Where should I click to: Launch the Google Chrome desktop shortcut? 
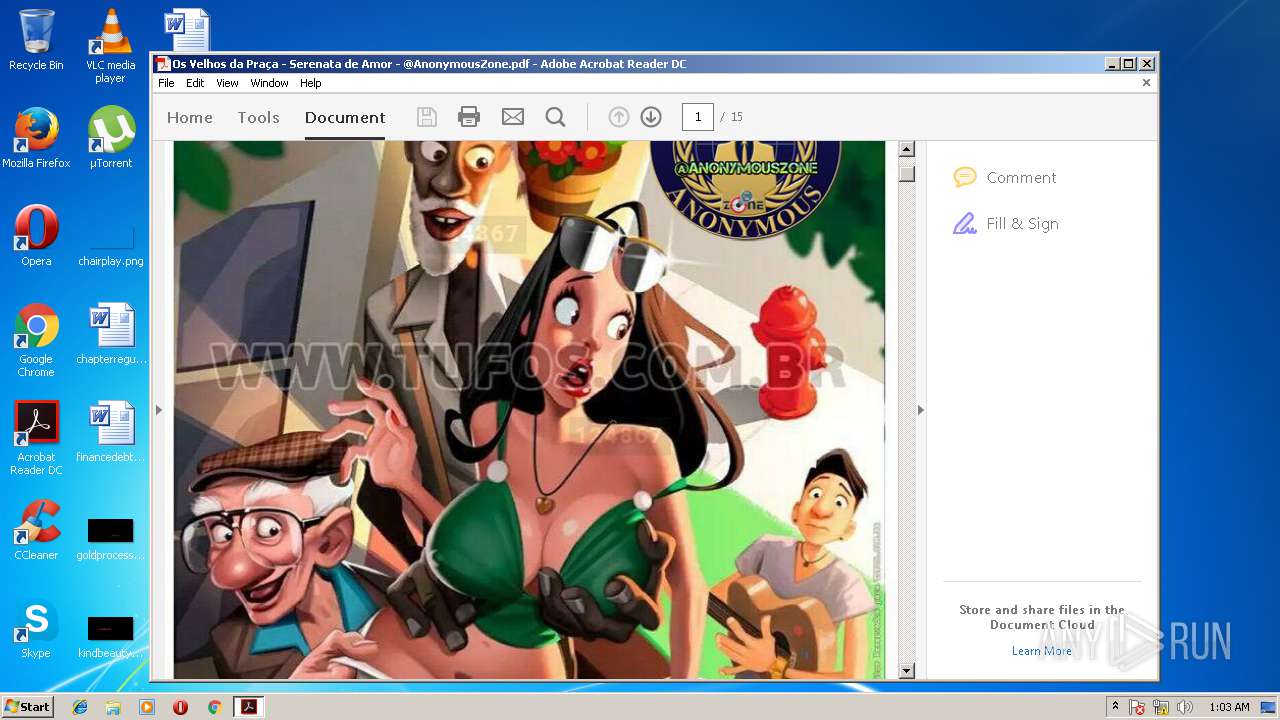[36, 340]
